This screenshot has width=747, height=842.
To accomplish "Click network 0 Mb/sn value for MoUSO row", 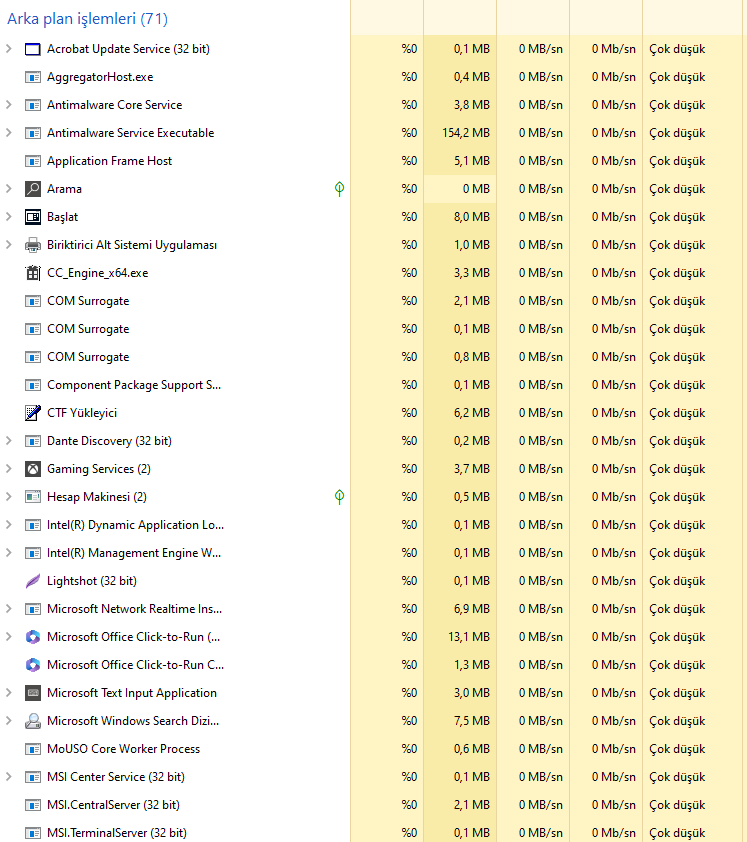I will (x=614, y=749).
